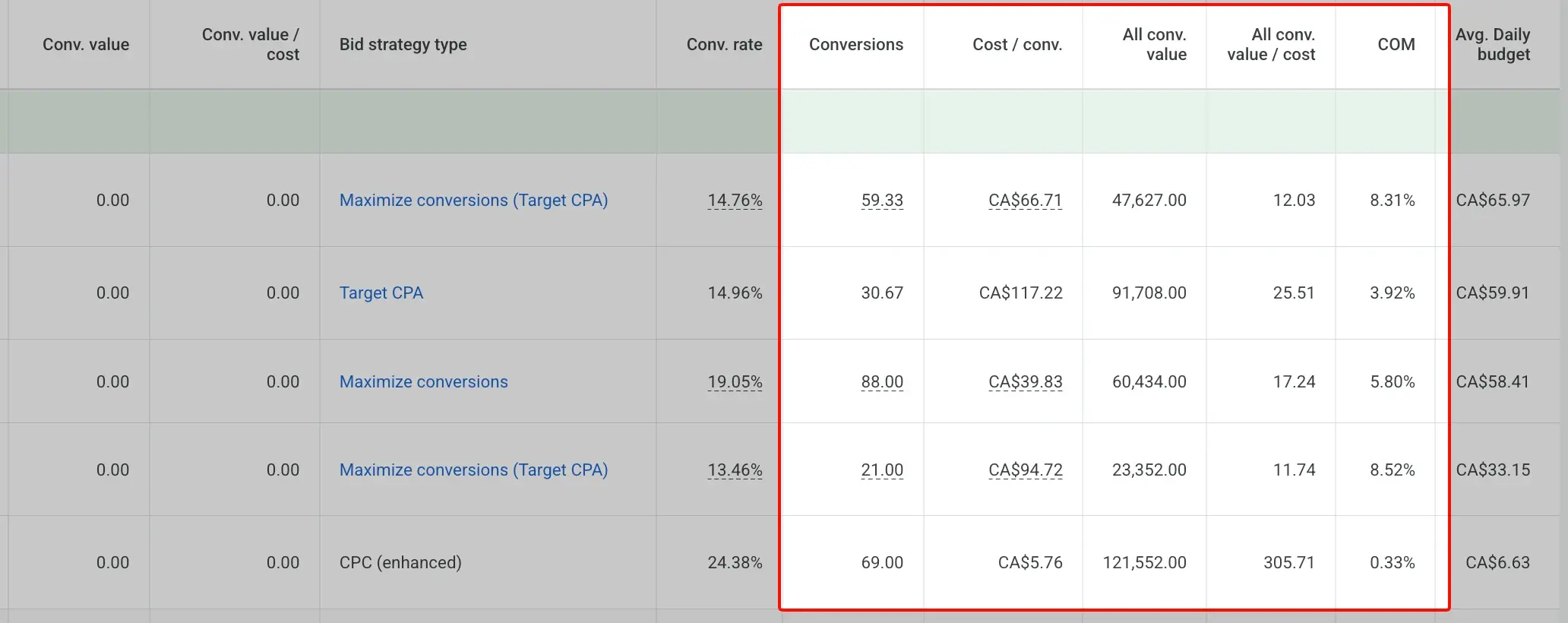Click the All conv. value column header
The image size is (1568, 623).
point(1155,44)
